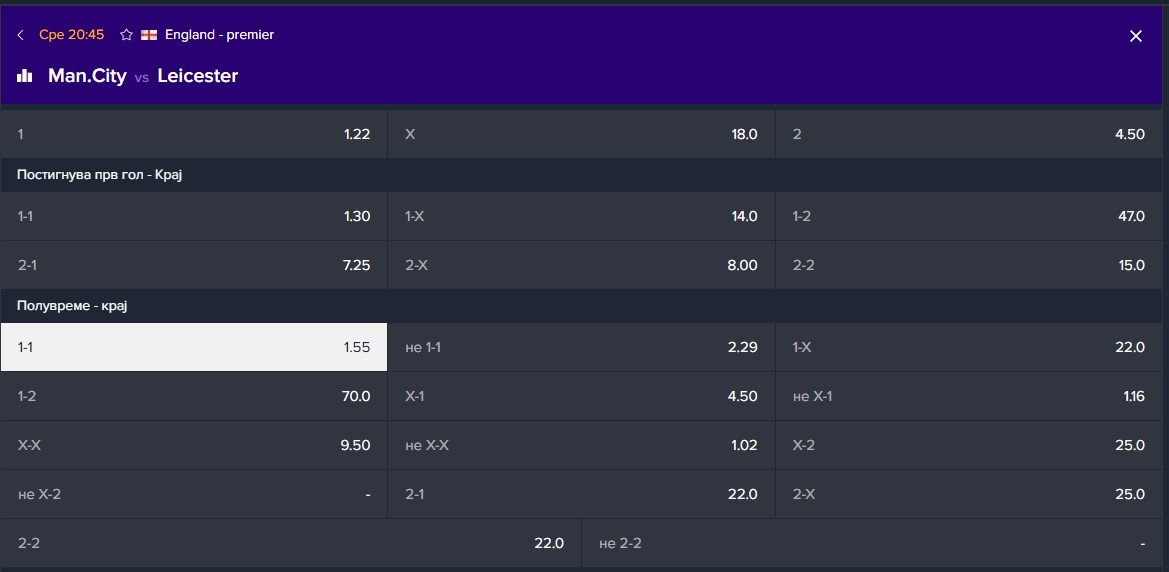Click the England flag icon
1169x572 pixels.
click(x=149, y=35)
